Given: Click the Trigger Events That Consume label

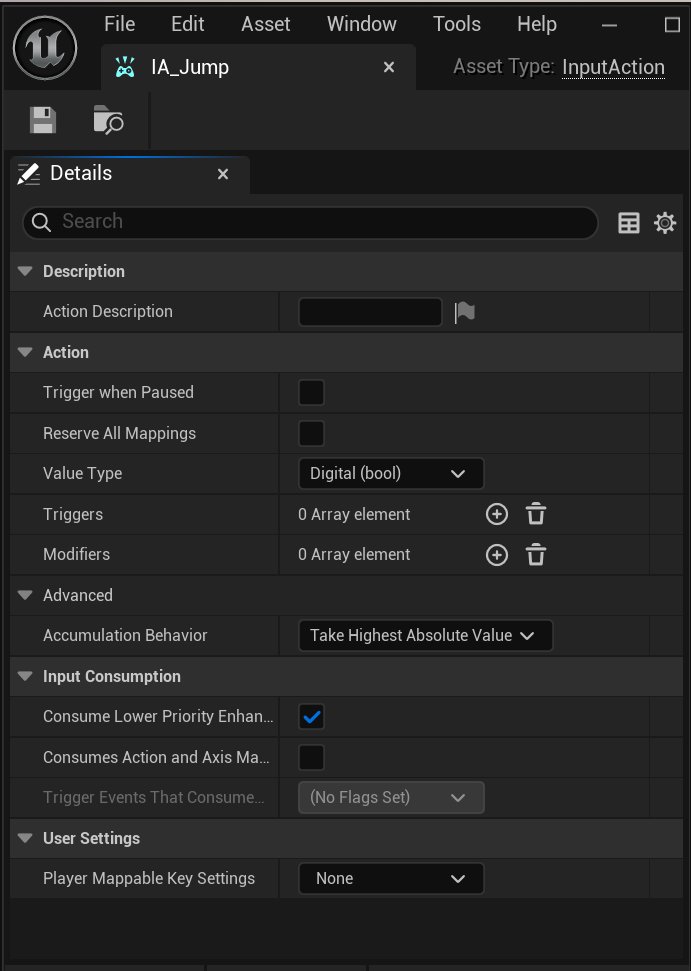Looking at the screenshot, I should [x=154, y=798].
